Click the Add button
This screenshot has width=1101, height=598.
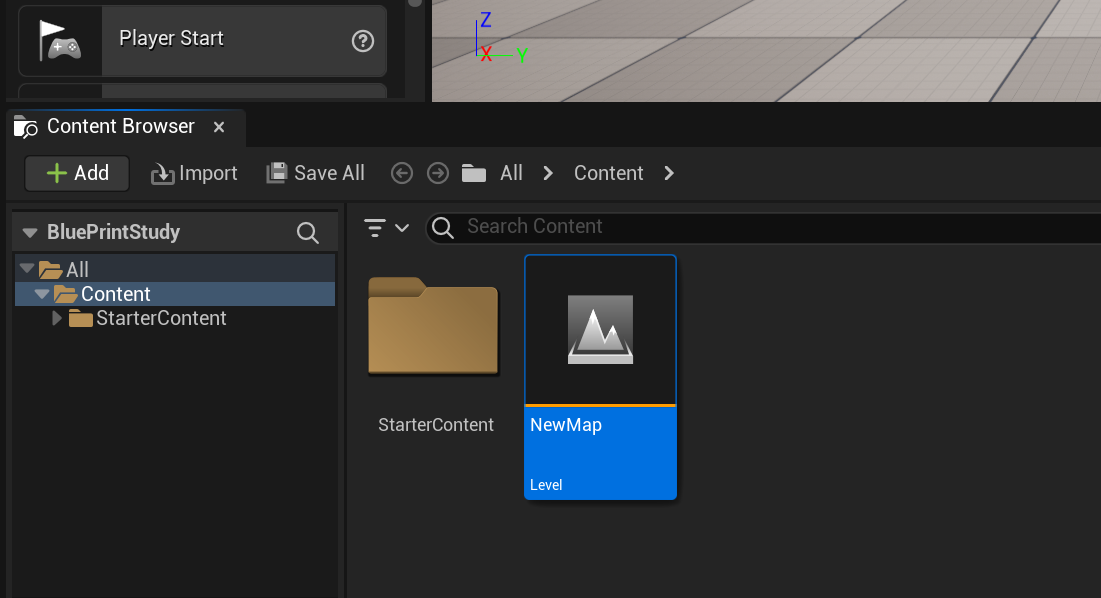(77, 173)
